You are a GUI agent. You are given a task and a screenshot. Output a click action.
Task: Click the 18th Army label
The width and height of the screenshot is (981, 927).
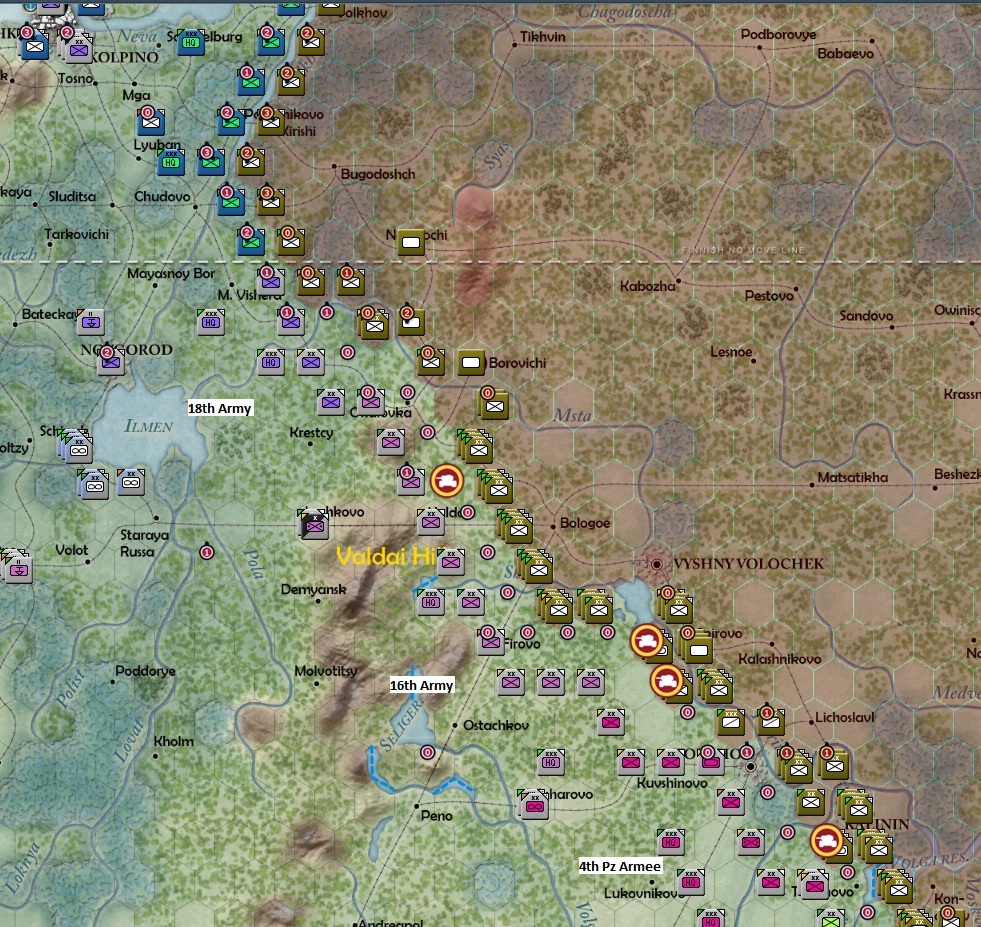click(x=220, y=408)
